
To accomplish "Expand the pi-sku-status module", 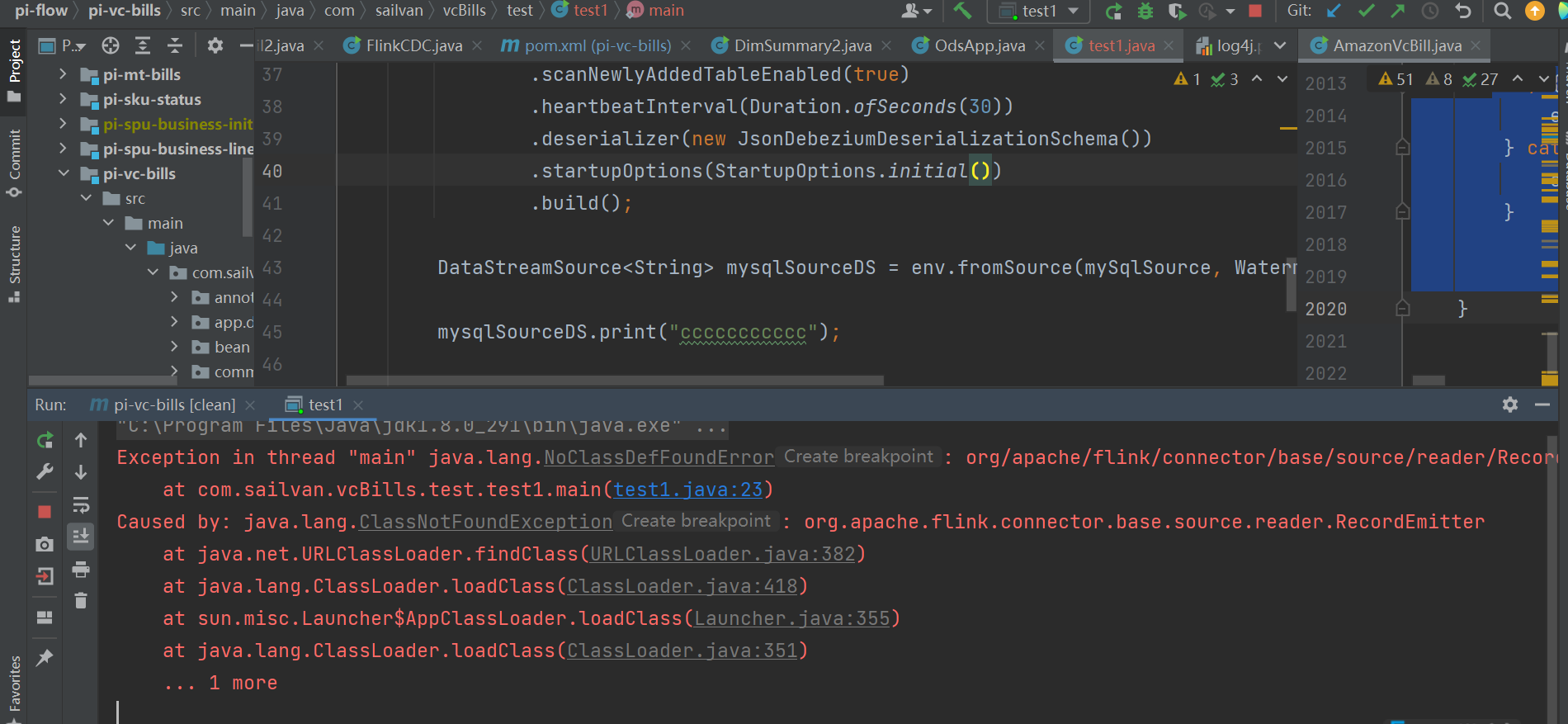I will (x=63, y=99).
